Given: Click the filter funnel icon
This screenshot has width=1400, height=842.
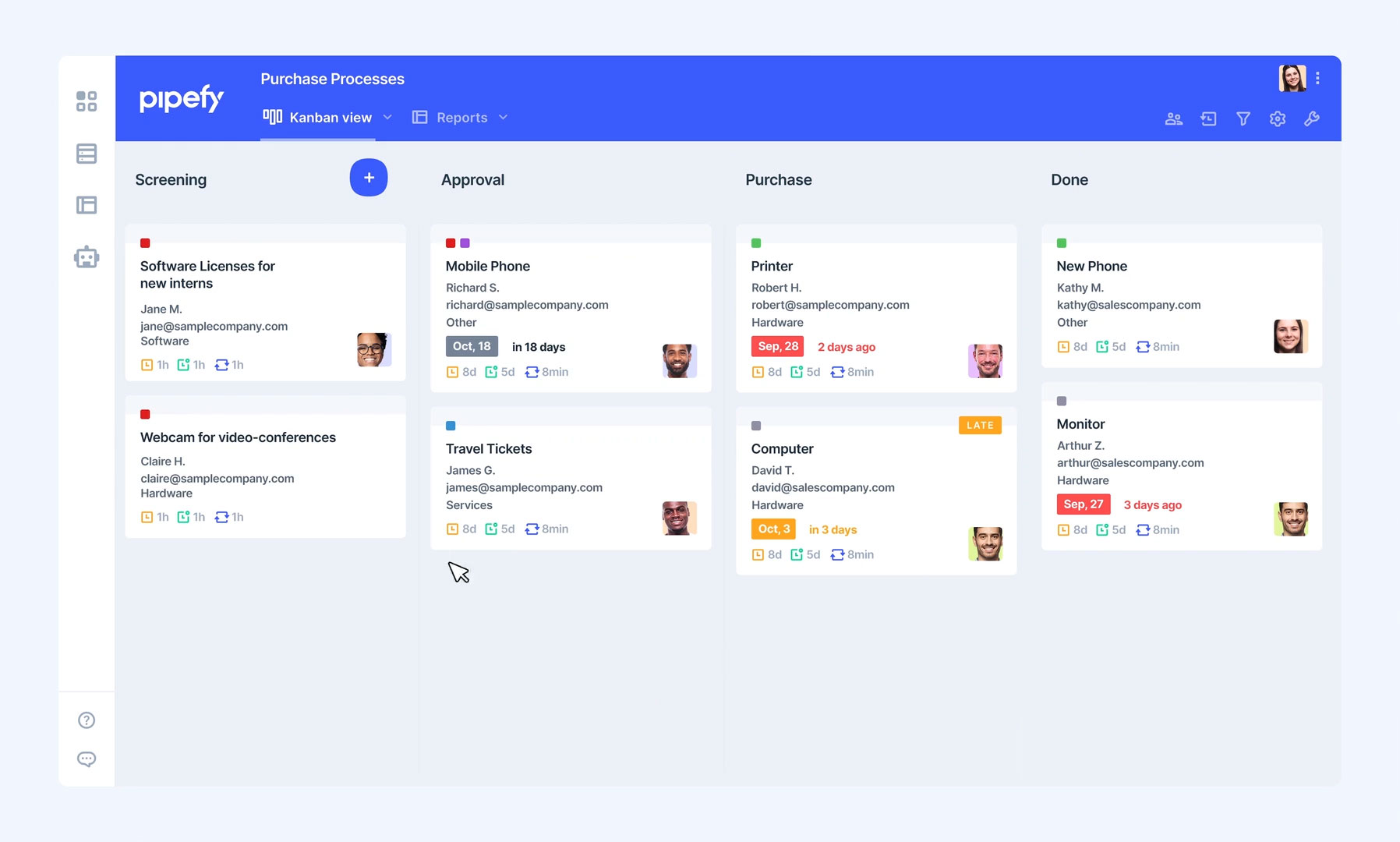Looking at the screenshot, I should [x=1243, y=119].
